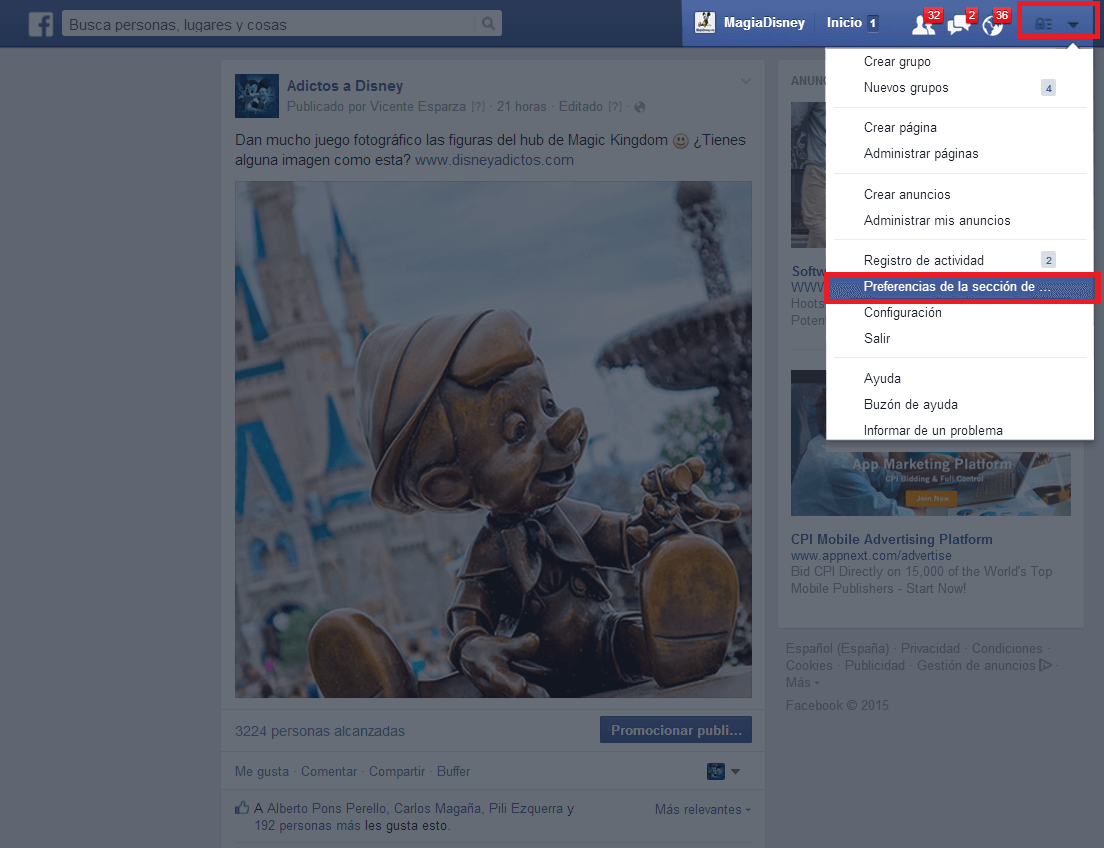
Task: Click the audience selector globe below the post
Action: pyautogui.click(x=714, y=771)
